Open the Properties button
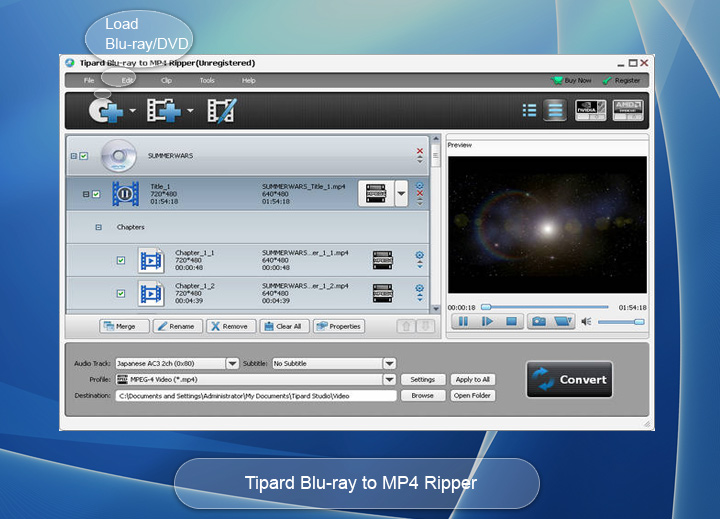 339,326
